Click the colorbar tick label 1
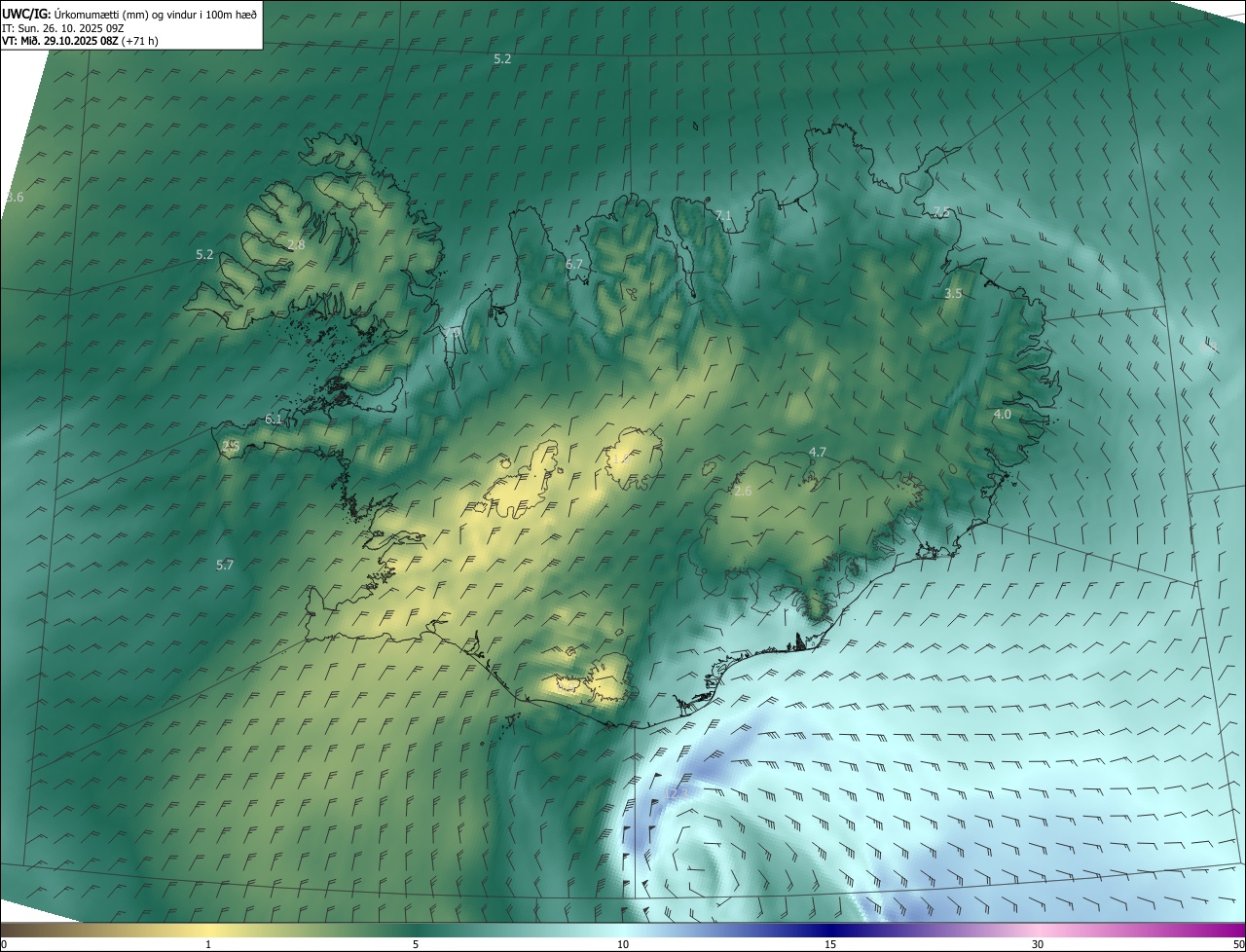Viewport: 1246px width, 952px height. point(208,945)
